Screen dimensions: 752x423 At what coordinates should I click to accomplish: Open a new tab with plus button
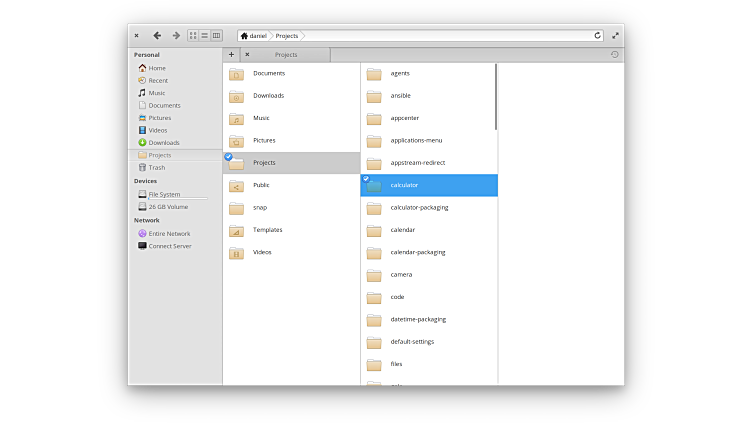(x=231, y=55)
